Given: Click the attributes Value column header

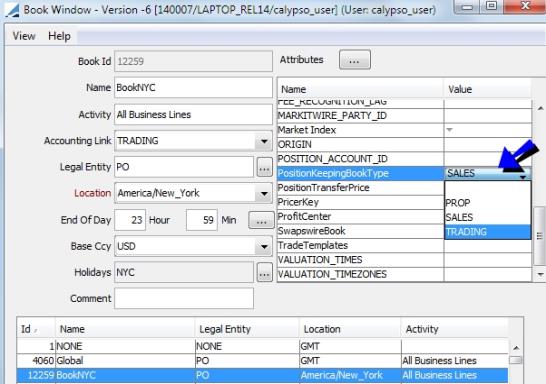Looking at the screenshot, I should (488, 89).
